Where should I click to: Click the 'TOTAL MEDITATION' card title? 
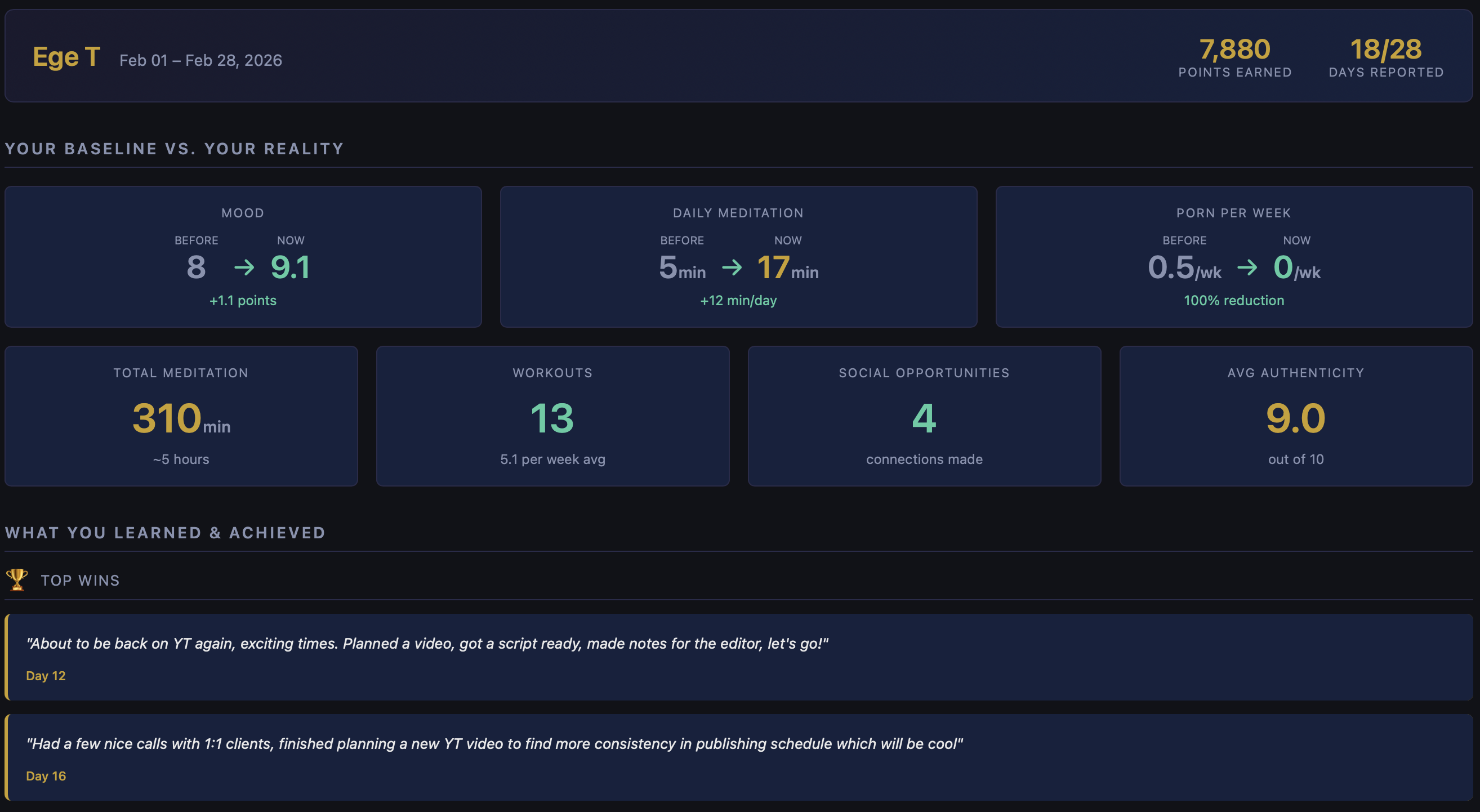tap(181, 373)
